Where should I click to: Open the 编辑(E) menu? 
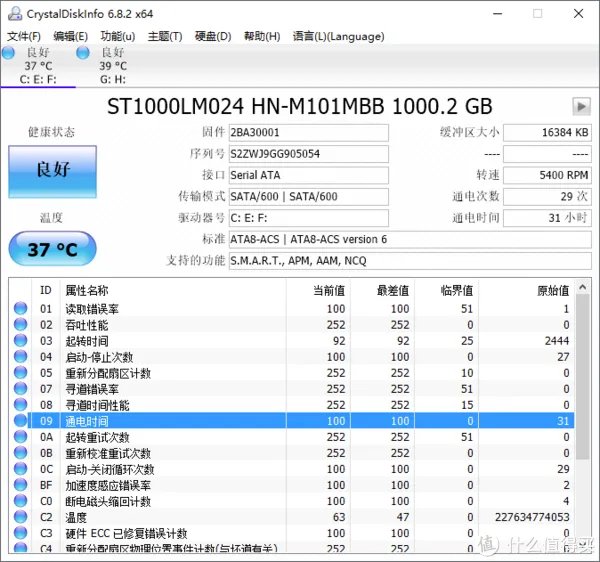(70, 36)
